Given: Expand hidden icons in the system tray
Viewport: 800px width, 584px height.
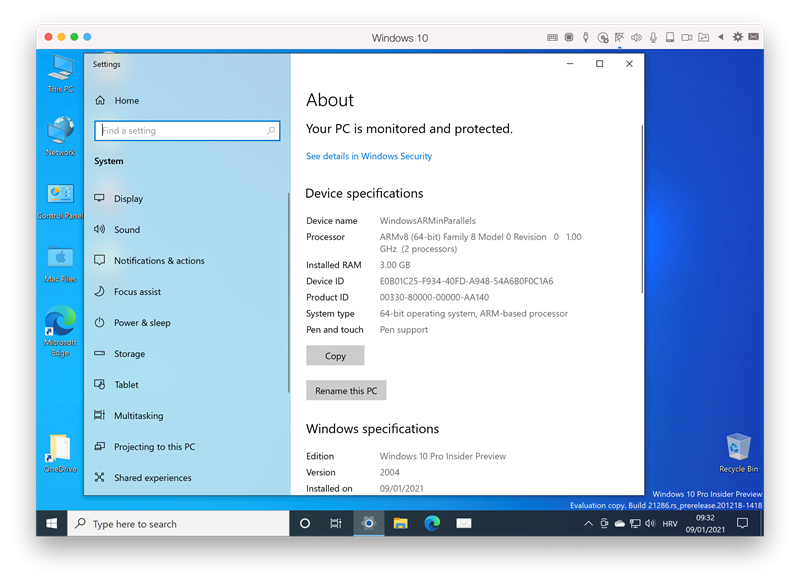Looking at the screenshot, I should point(588,523).
